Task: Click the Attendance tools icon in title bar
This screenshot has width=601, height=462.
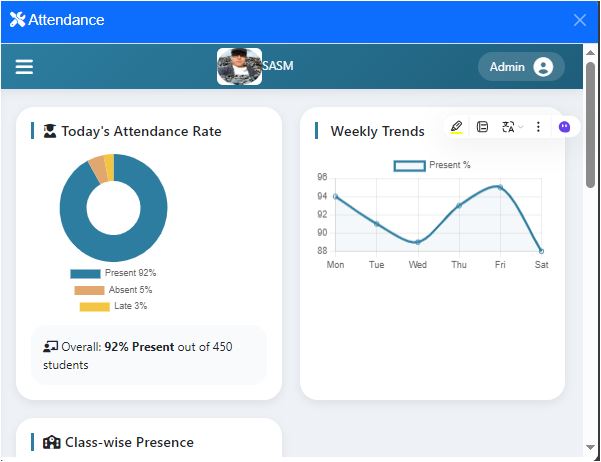Action: [17, 20]
